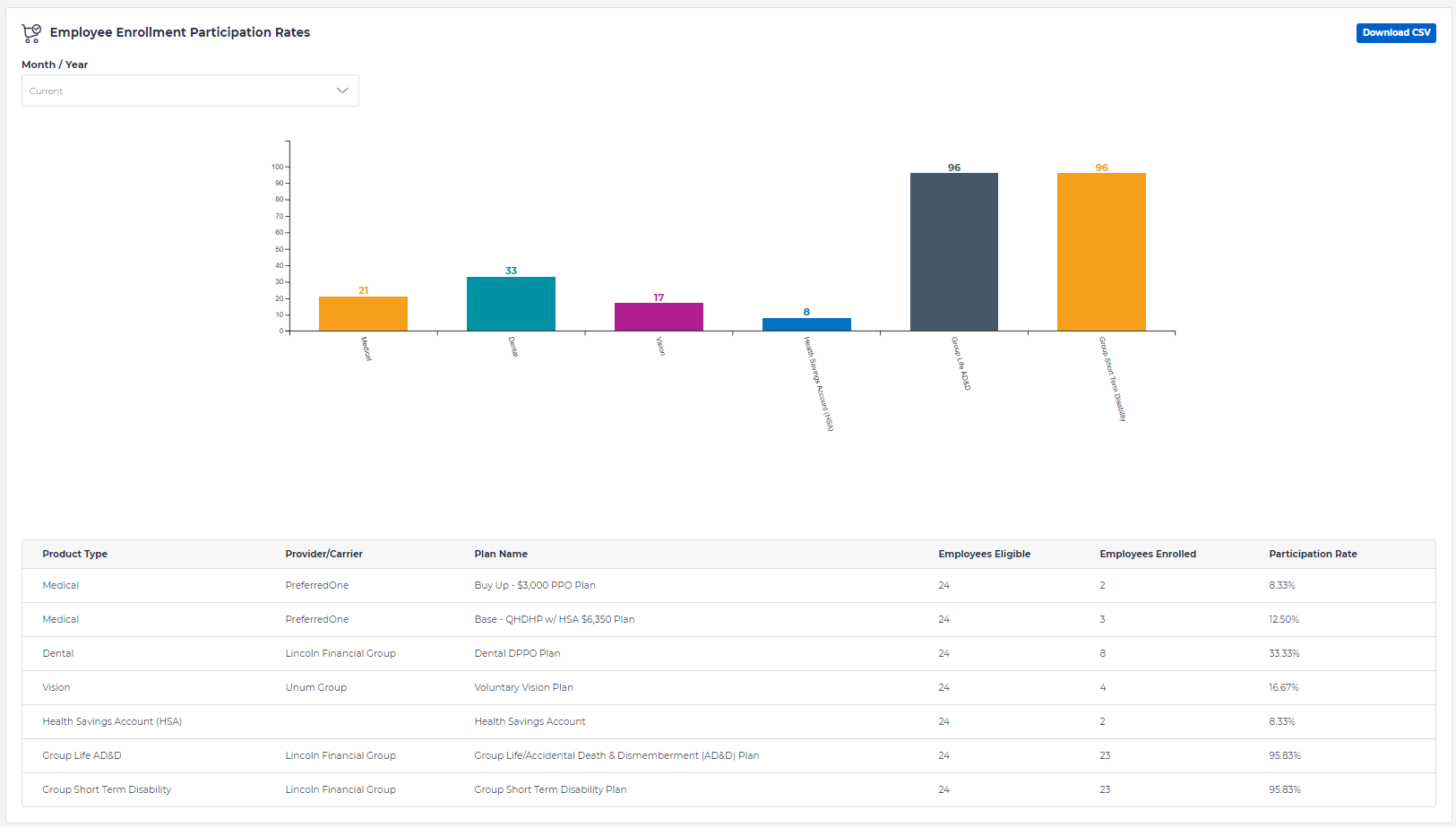
Task: Click the Health Savings Account bar showing 8
Action: 806,324
